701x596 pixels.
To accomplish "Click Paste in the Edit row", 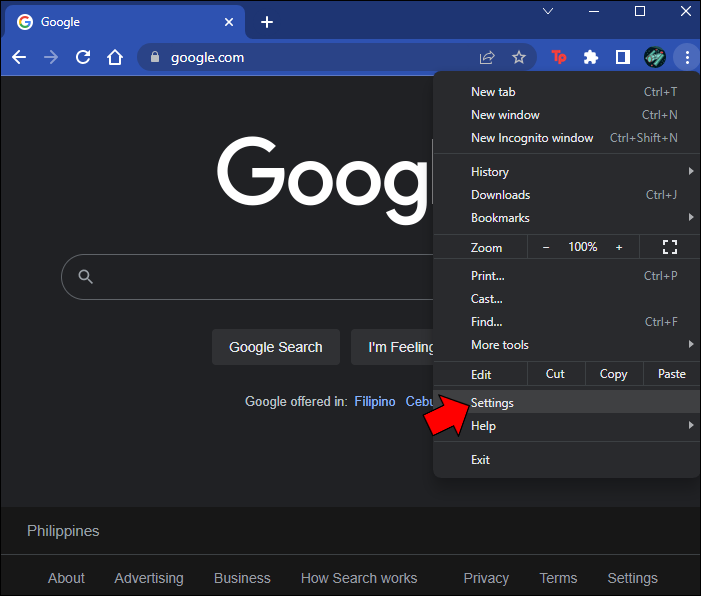I will click(672, 374).
